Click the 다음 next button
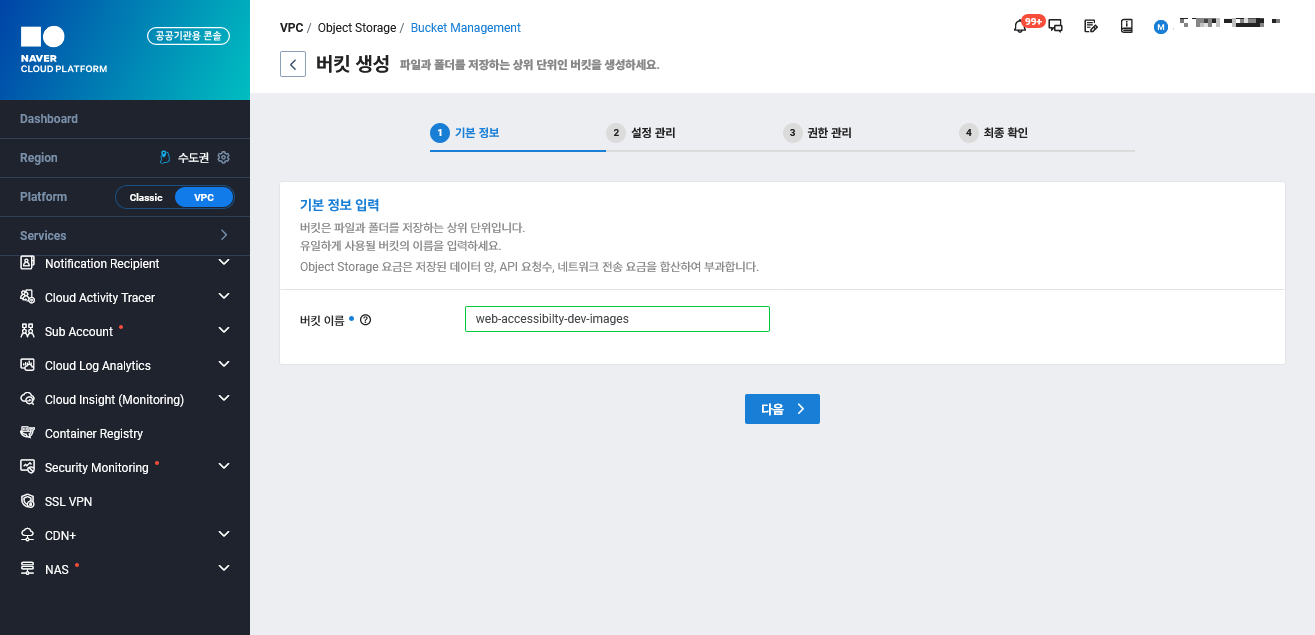Viewport: 1315px width, 635px height. [782, 409]
